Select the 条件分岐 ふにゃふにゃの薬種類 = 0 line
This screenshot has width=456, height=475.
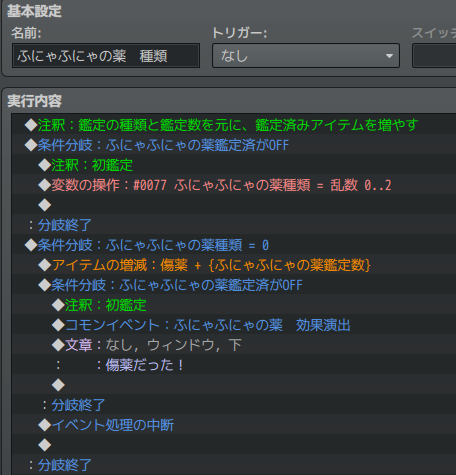[x=234, y=245]
